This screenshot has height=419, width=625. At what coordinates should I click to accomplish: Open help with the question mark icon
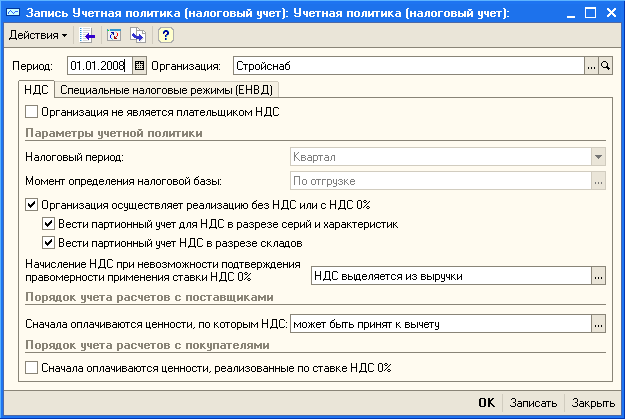[x=166, y=35]
